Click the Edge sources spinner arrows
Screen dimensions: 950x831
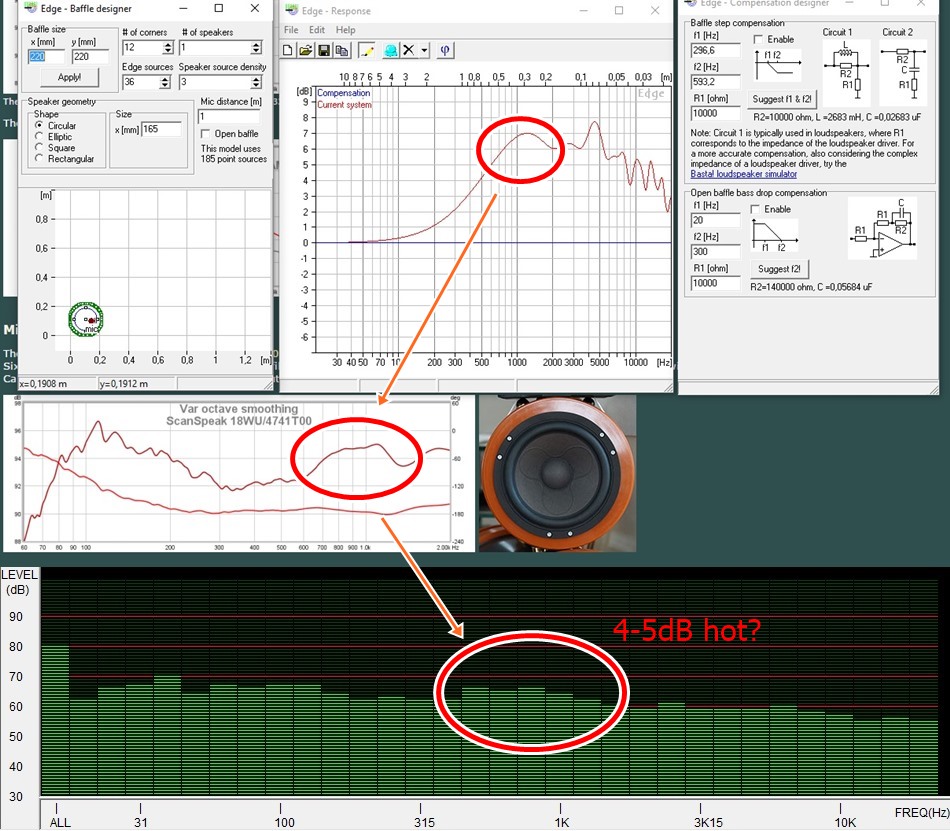(x=165, y=82)
